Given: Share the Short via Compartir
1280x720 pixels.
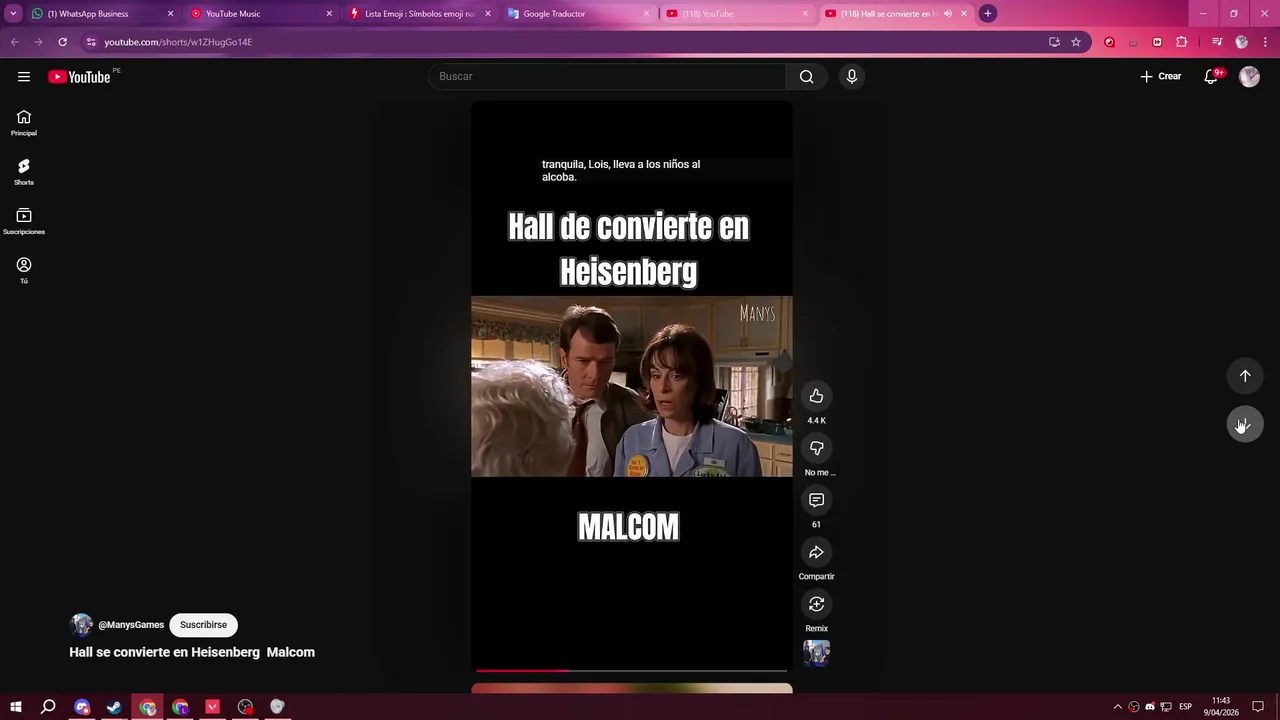Looking at the screenshot, I should pos(816,552).
